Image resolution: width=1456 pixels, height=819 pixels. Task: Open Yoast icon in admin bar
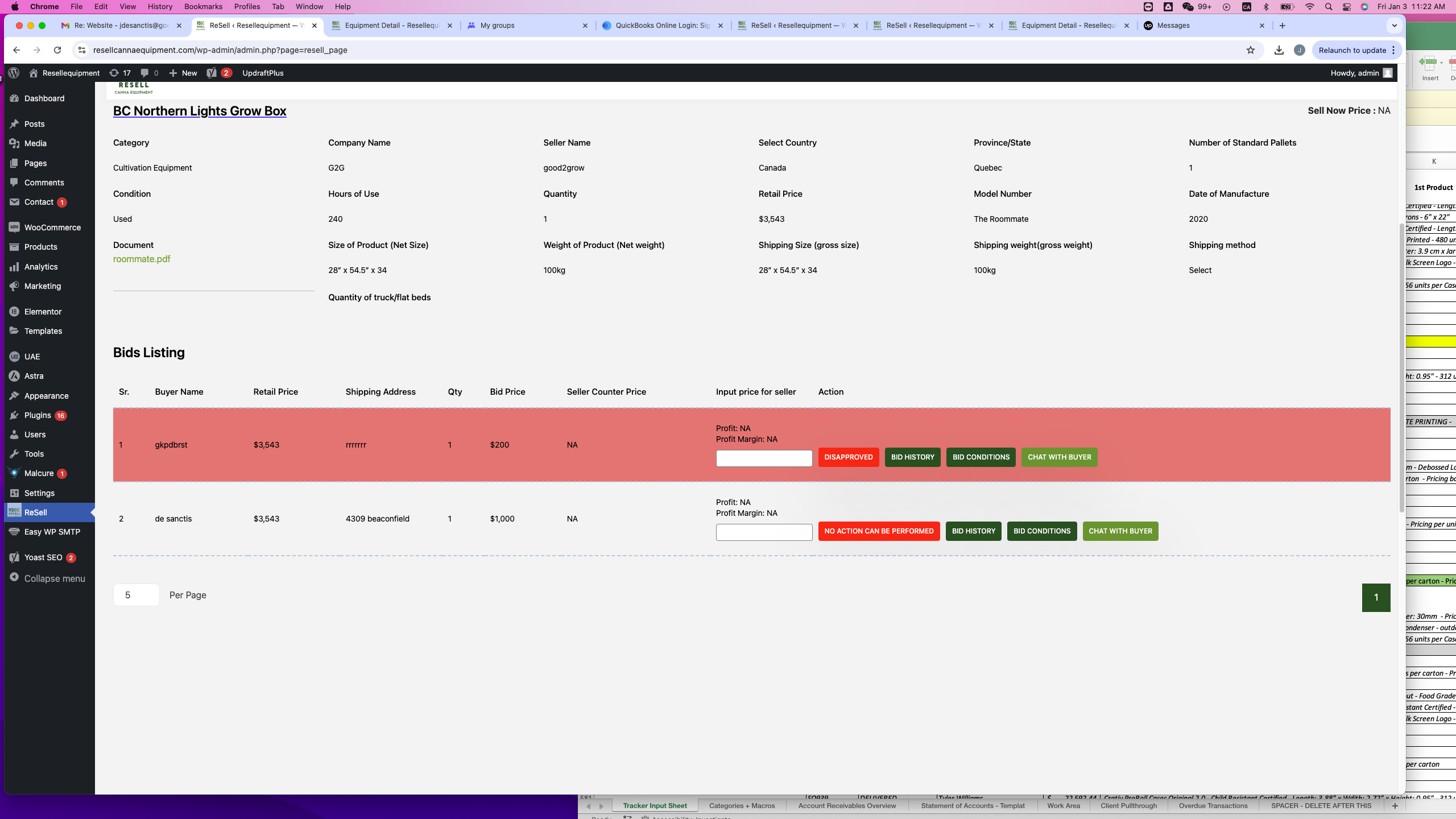[219, 73]
